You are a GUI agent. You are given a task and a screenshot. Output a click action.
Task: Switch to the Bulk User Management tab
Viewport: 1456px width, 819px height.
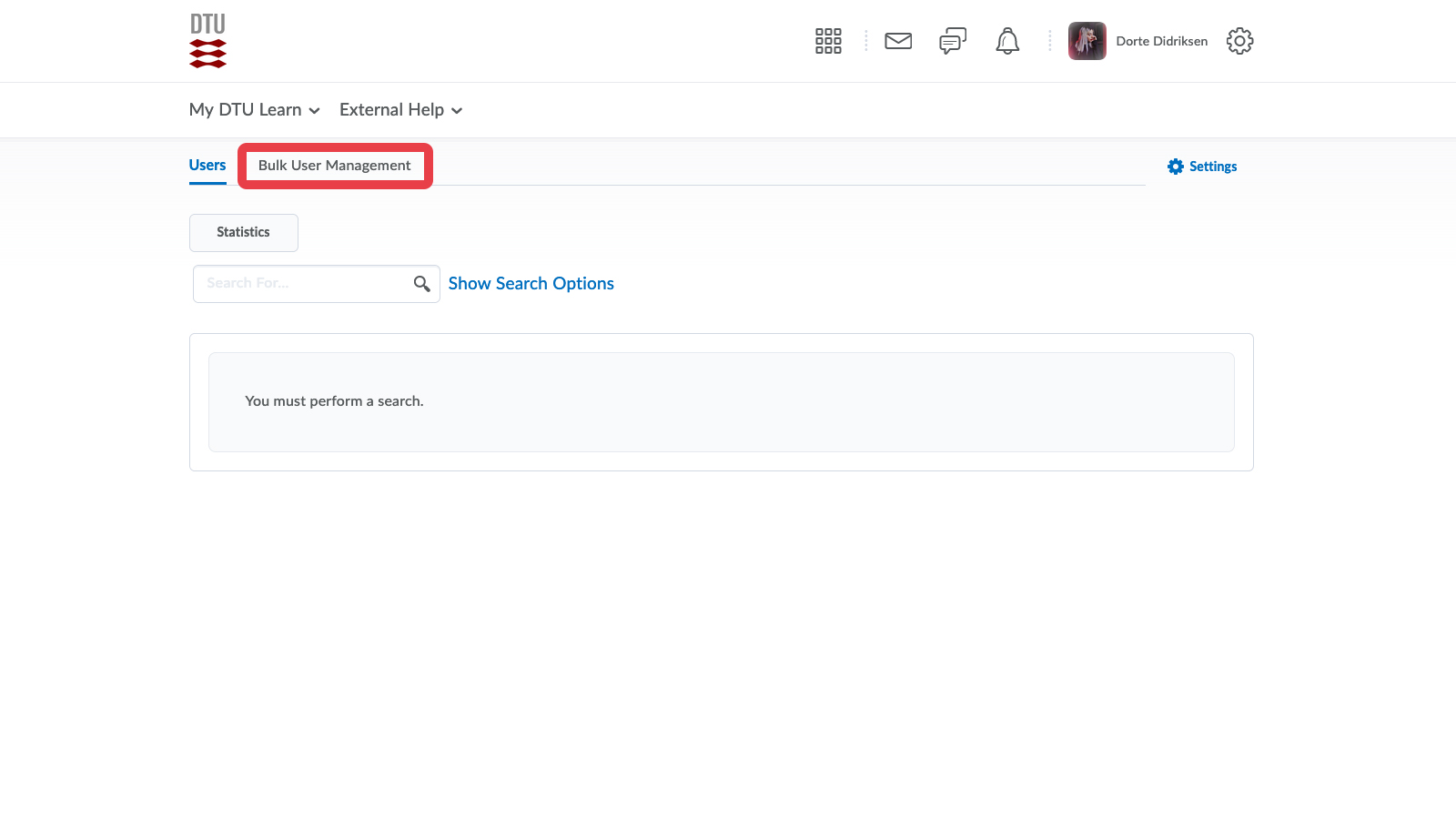(x=334, y=166)
